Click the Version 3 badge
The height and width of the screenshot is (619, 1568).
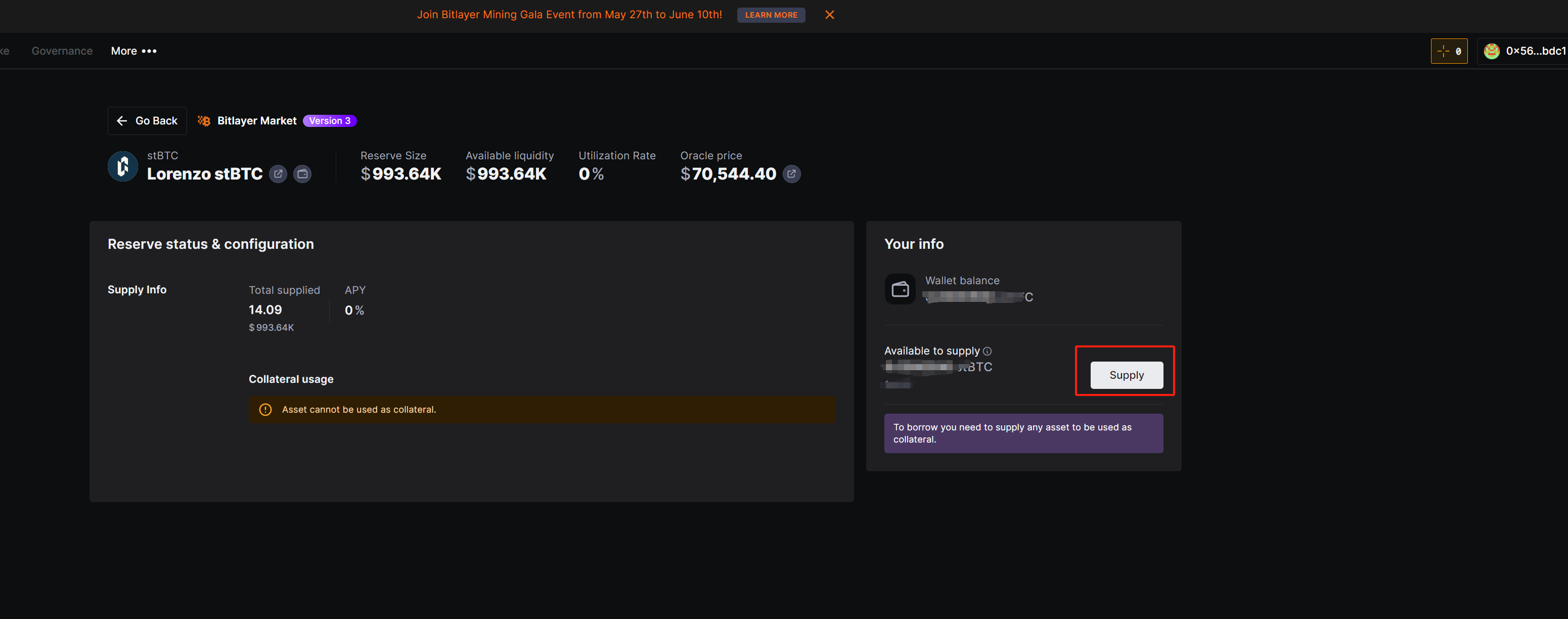click(x=329, y=120)
